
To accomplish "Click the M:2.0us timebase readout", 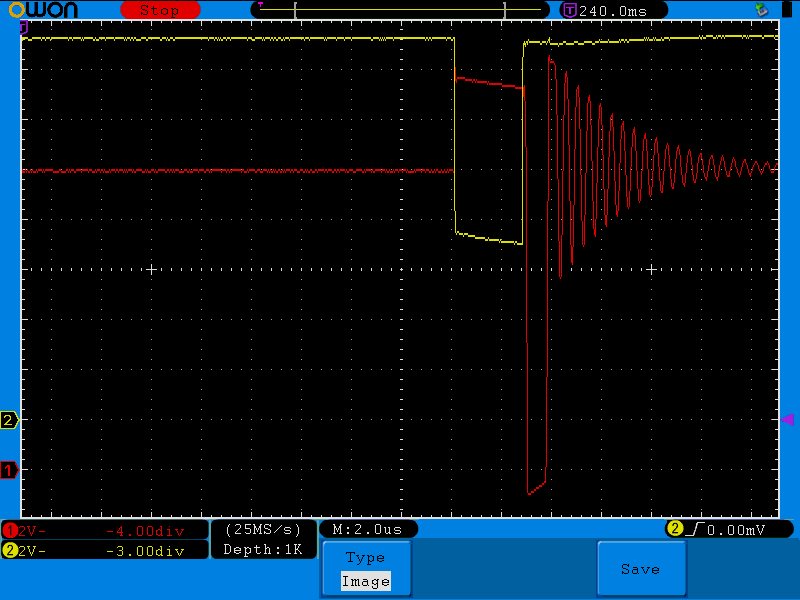I will [367, 530].
